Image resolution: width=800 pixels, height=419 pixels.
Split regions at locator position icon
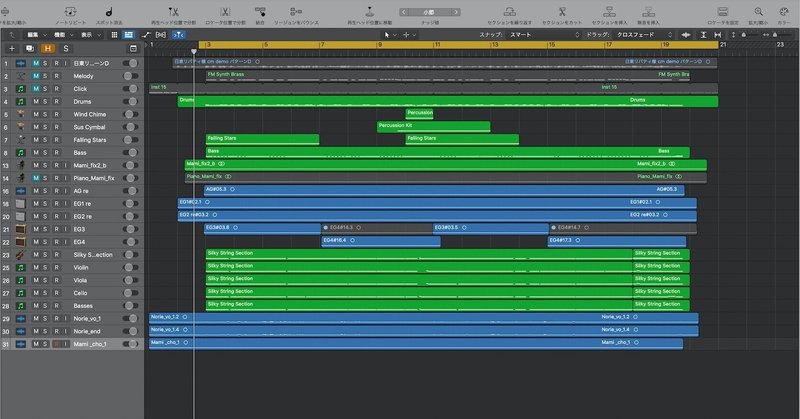pos(225,11)
